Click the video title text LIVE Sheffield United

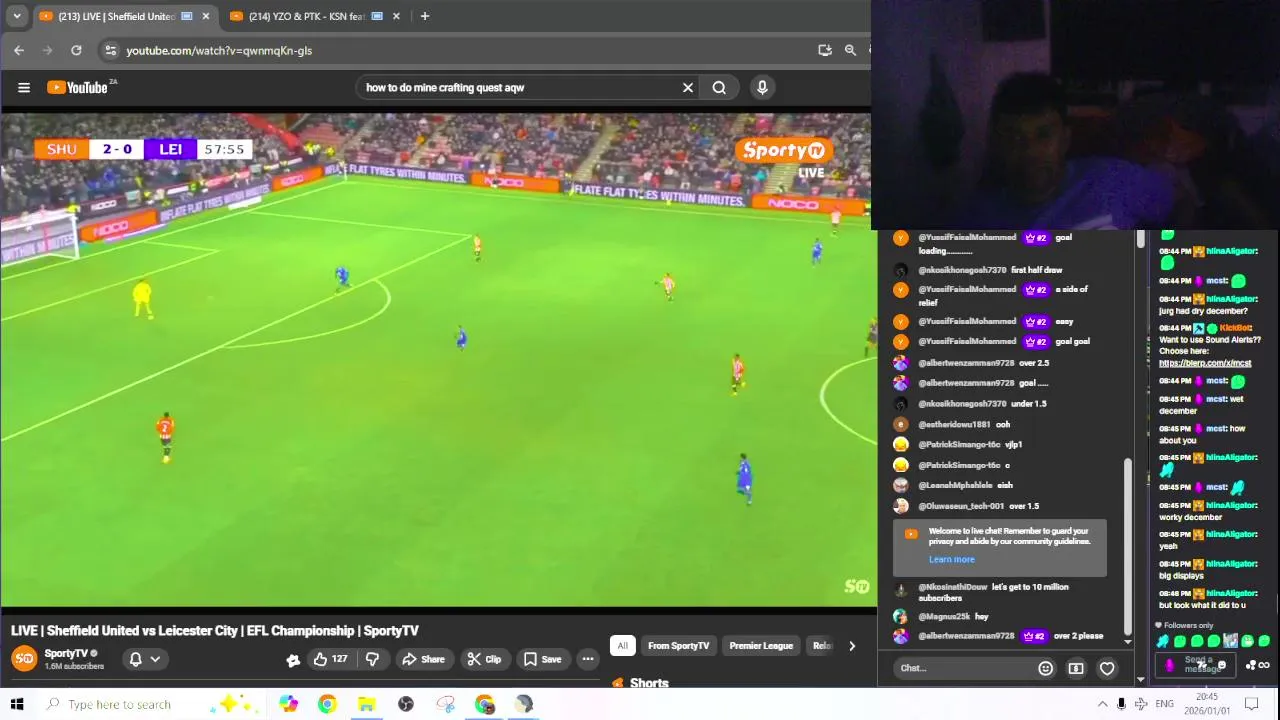click(x=215, y=631)
